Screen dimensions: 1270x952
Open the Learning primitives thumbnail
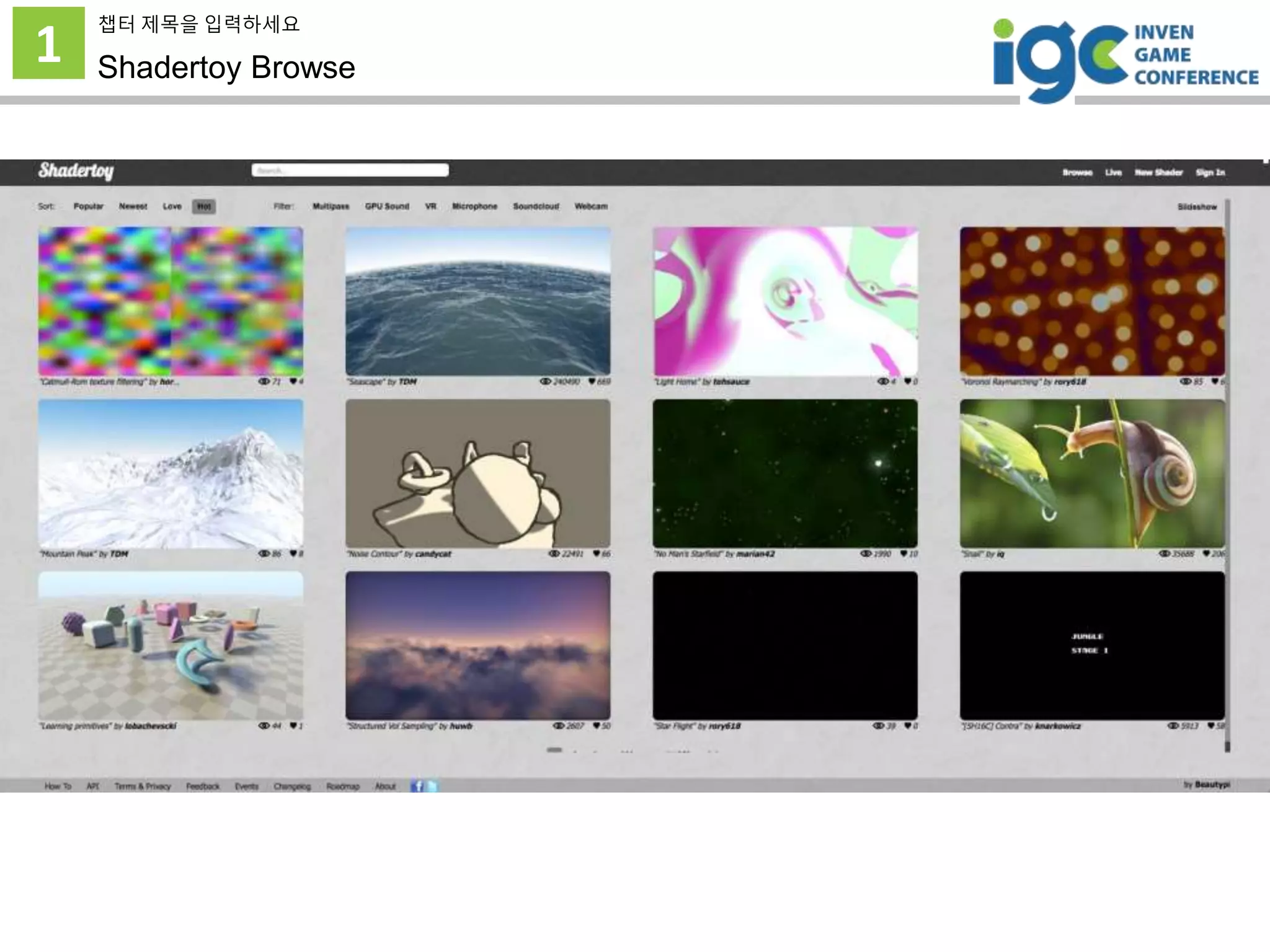[x=171, y=645]
